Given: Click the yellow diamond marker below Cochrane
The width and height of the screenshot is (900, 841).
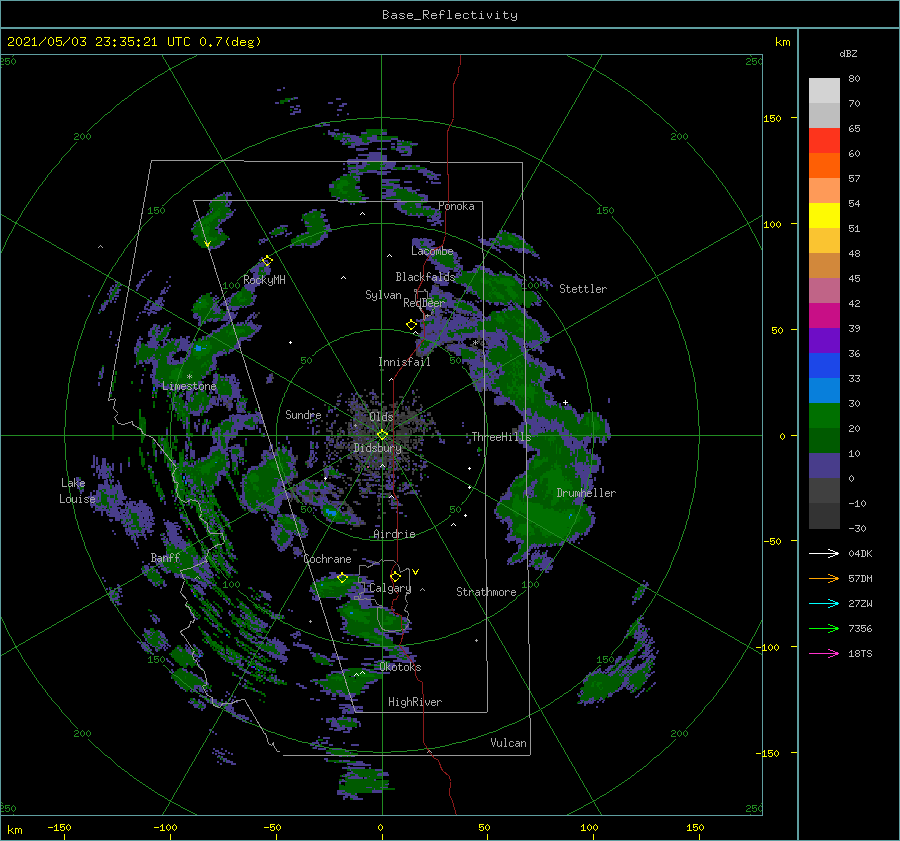Looking at the screenshot, I should (342, 577).
